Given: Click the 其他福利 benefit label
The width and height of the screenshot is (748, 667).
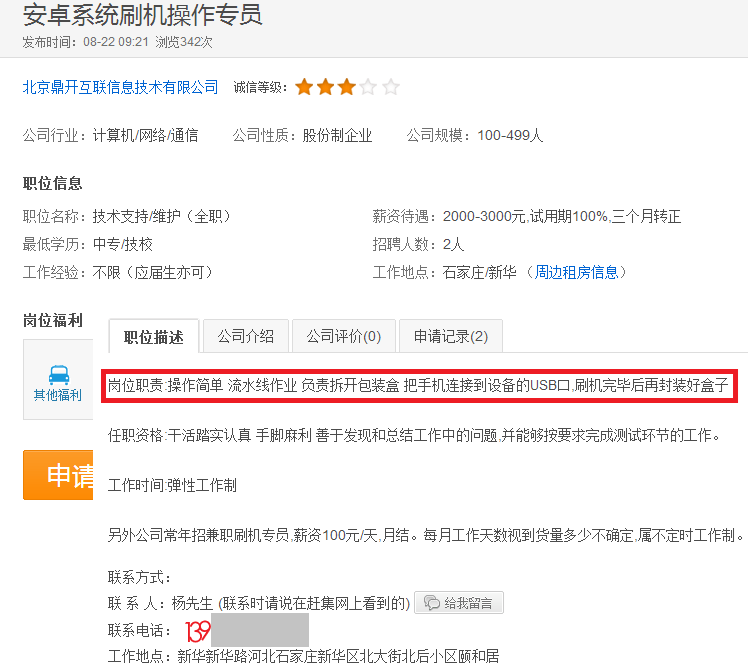Looking at the screenshot, I should coord(58,395).
